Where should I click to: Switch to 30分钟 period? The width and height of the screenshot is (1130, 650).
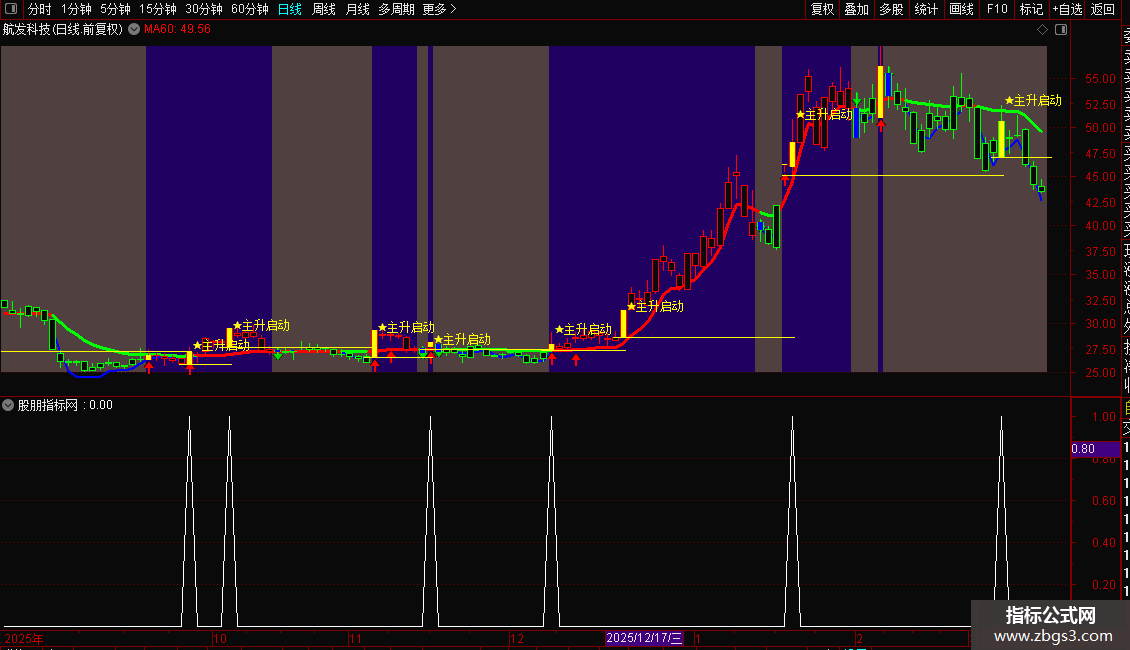click(204, 9)
